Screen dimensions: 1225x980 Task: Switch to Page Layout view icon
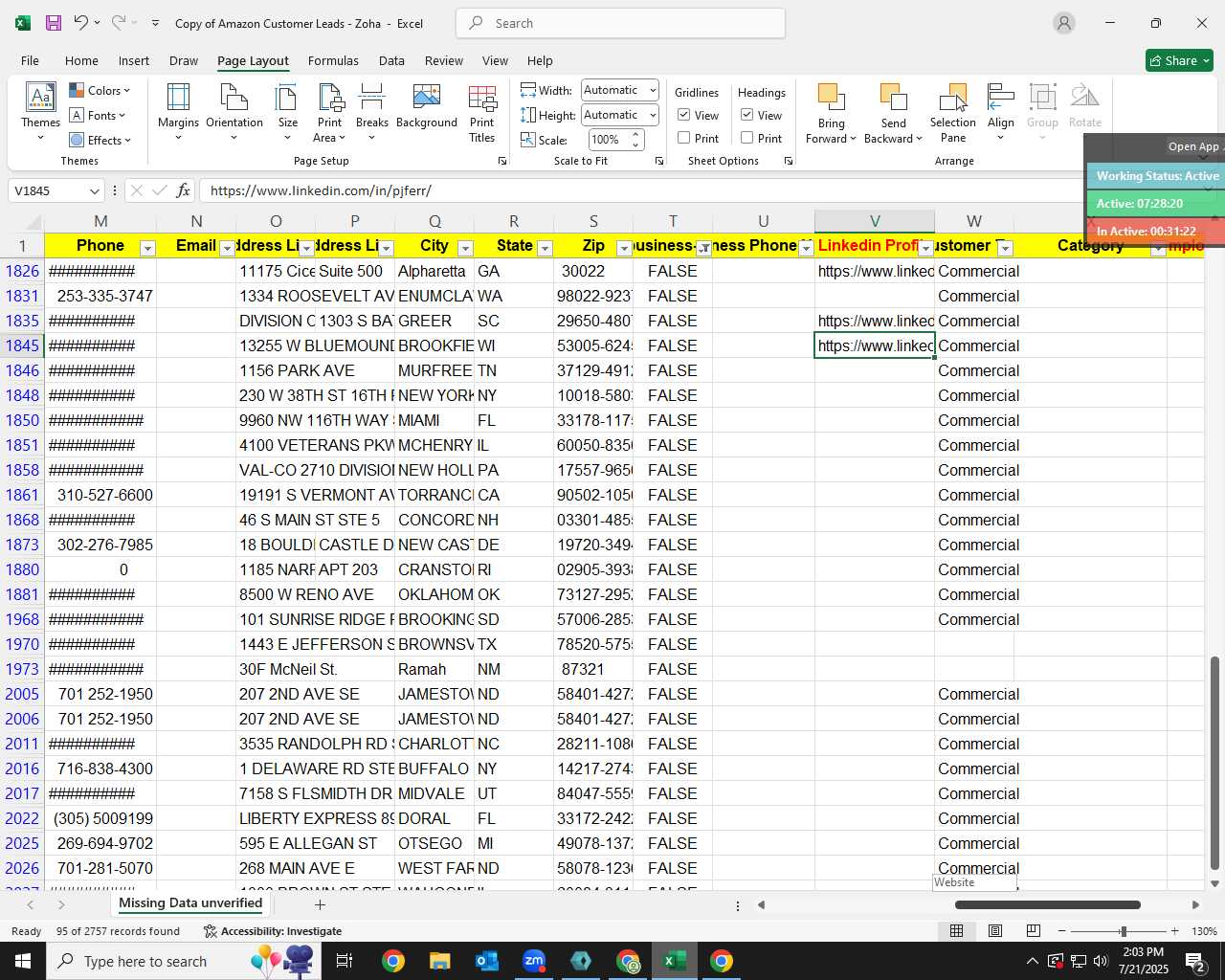(995, 931)
